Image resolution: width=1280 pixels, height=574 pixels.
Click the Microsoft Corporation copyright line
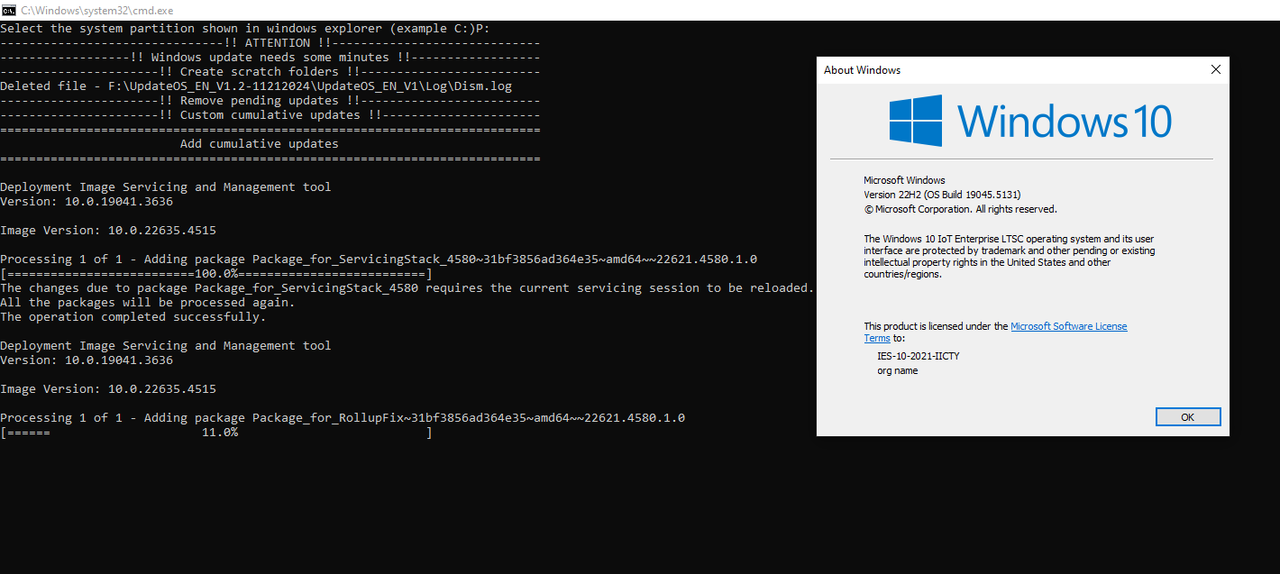[x=960, y=209]
